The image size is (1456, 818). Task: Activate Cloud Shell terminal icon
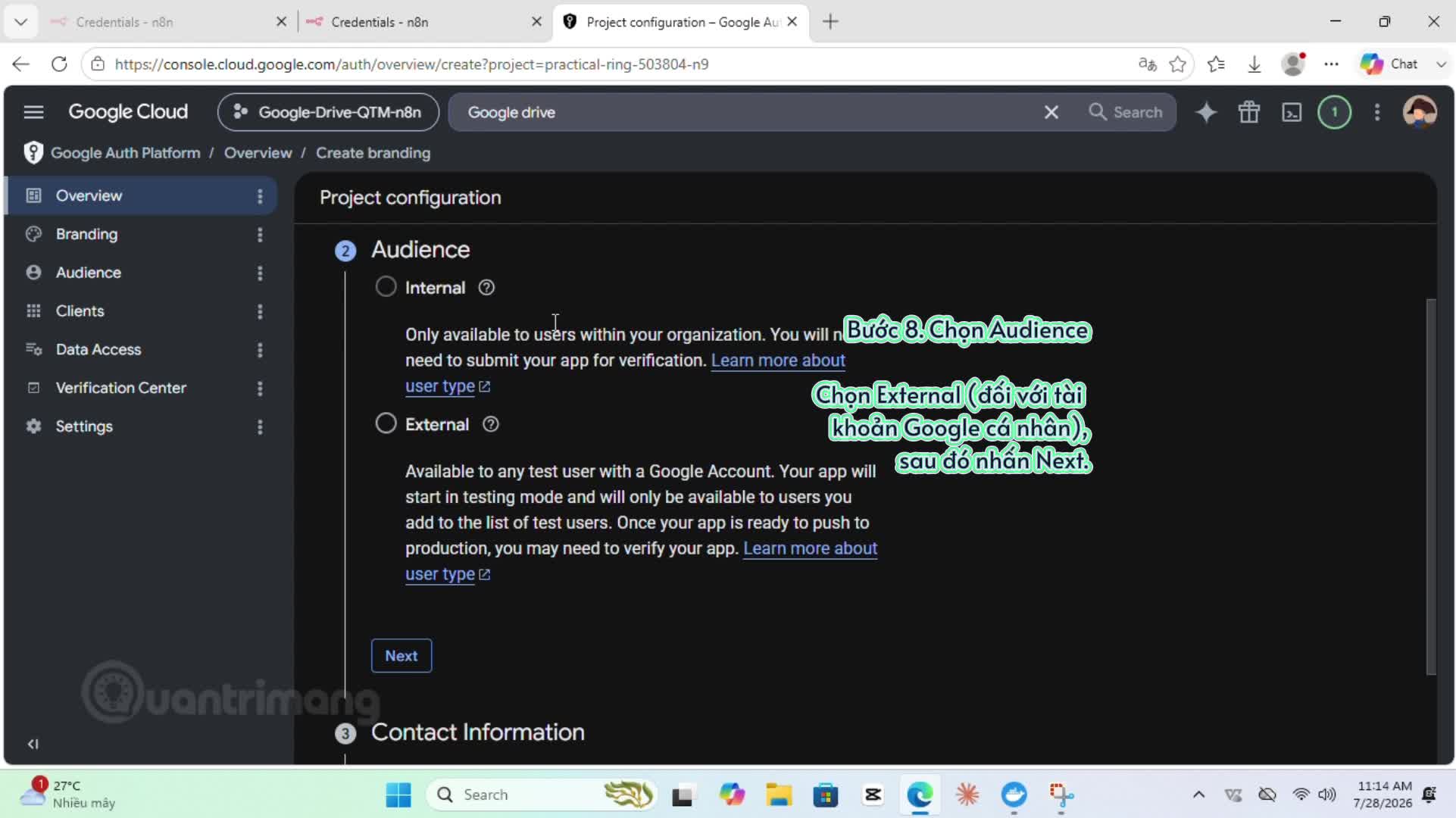click(x=1292, y=112)
